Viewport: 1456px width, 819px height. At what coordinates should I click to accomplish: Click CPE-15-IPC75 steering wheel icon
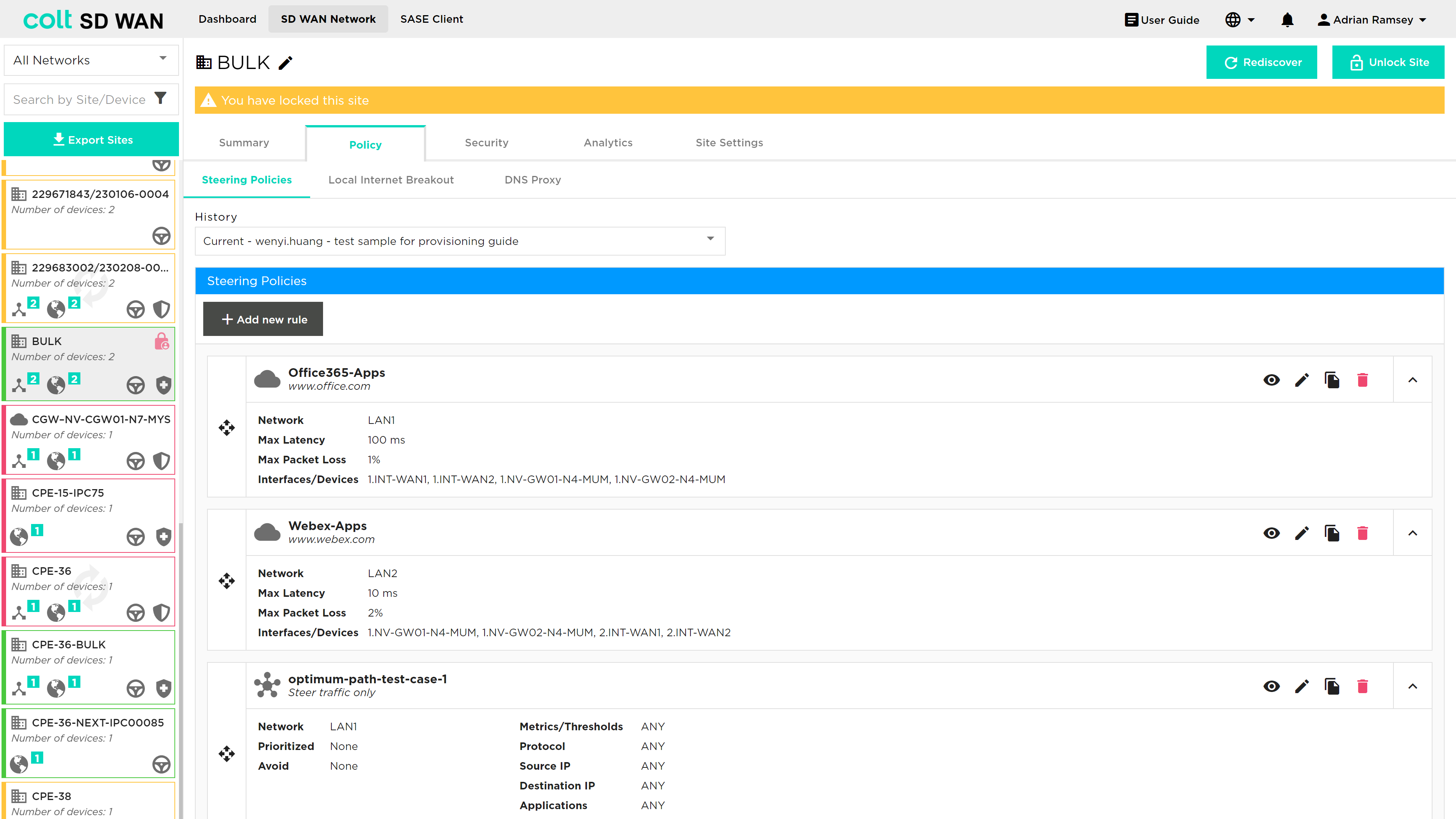coord(136,537)
